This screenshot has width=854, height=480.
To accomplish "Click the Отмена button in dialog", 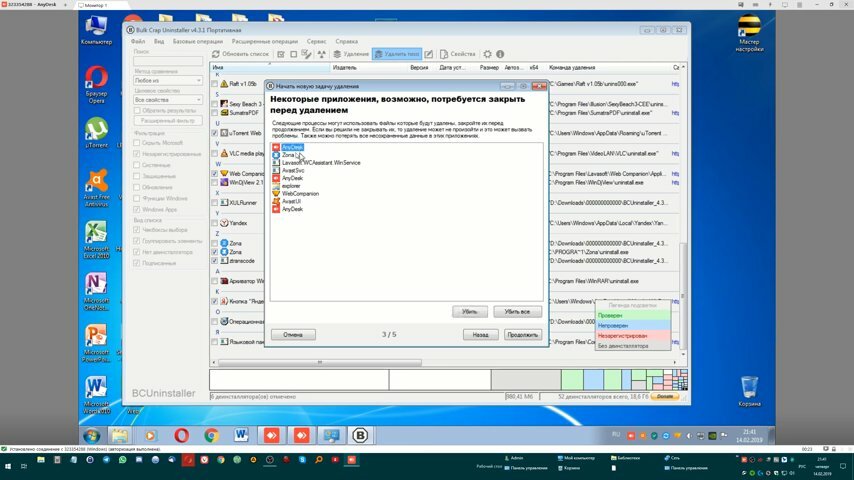I will point(293,335).
